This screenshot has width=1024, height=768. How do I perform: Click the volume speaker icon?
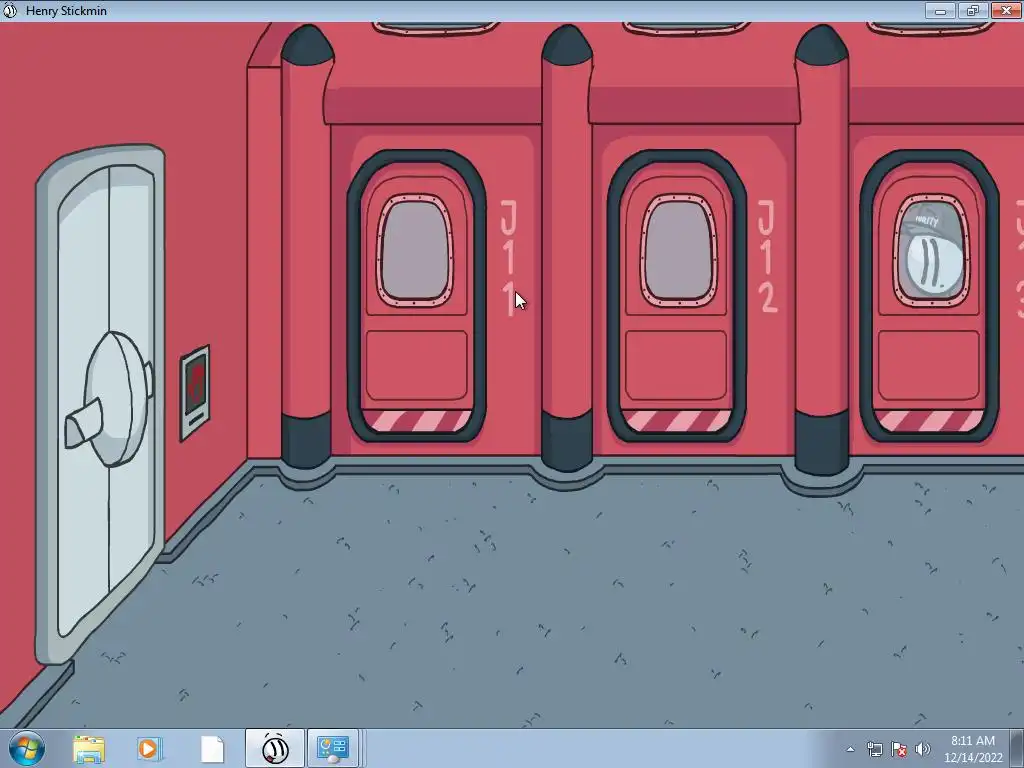(x=922, y=749)
